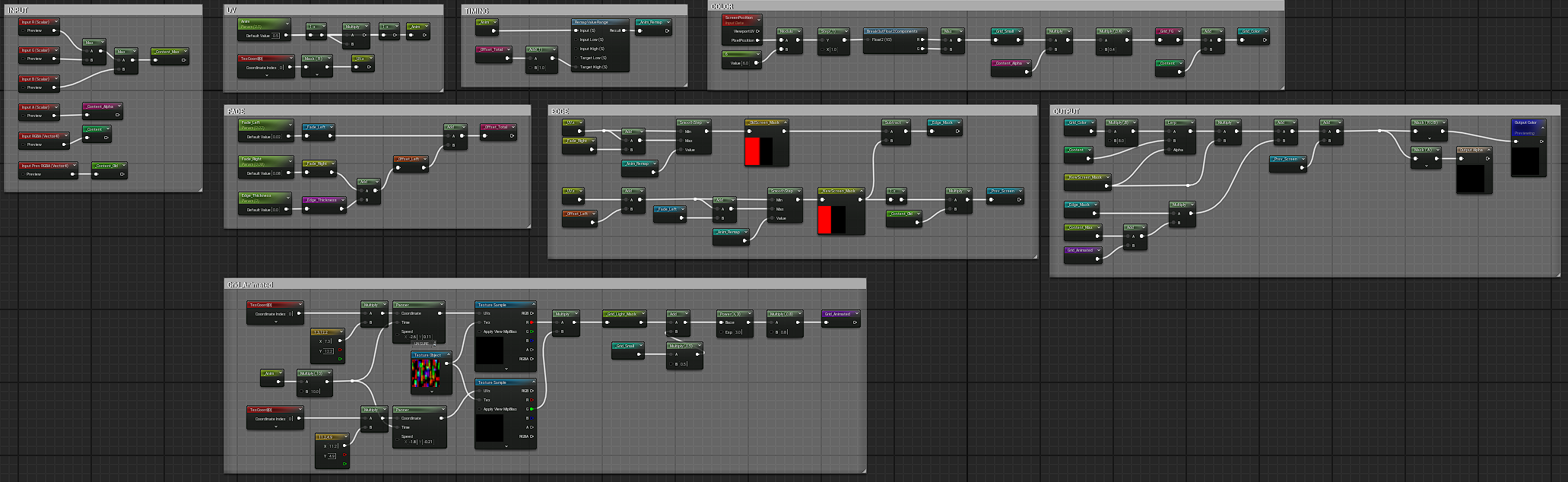The height and width of the screenshot is (482, 1568).
Task: Click the BreakOutFloat2Components node title
Action: 892,31
